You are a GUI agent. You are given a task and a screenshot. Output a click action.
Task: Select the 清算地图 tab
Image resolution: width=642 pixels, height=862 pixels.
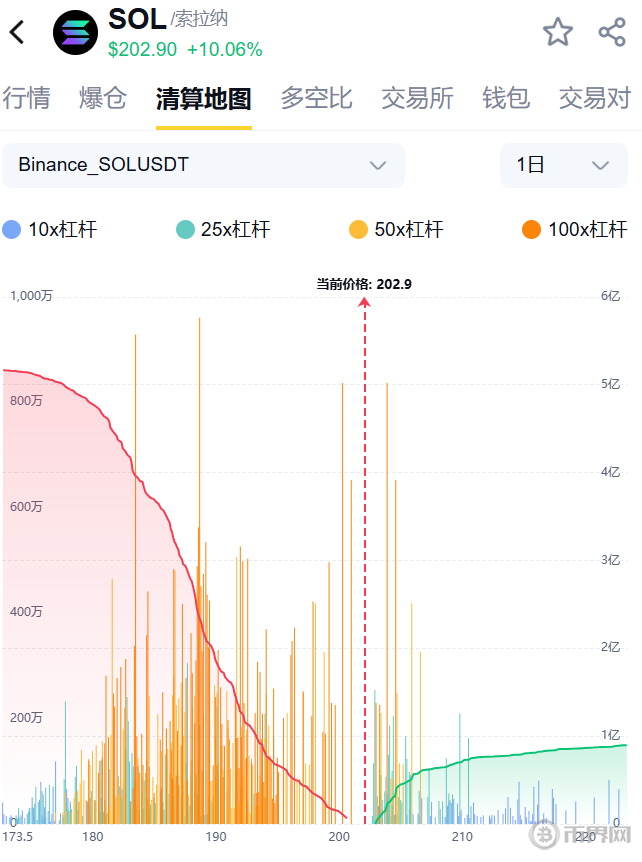(203, 98)
